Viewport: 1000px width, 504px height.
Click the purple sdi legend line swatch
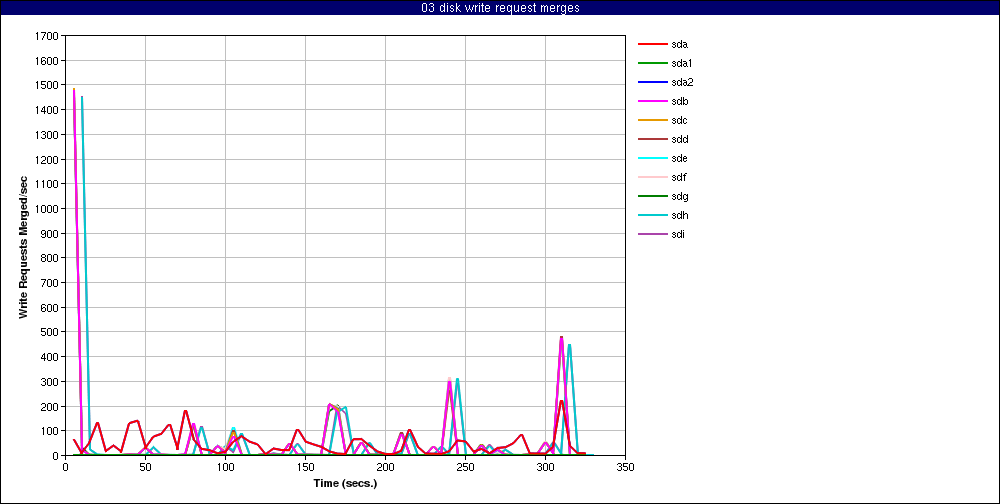click(x=652, y=234)
